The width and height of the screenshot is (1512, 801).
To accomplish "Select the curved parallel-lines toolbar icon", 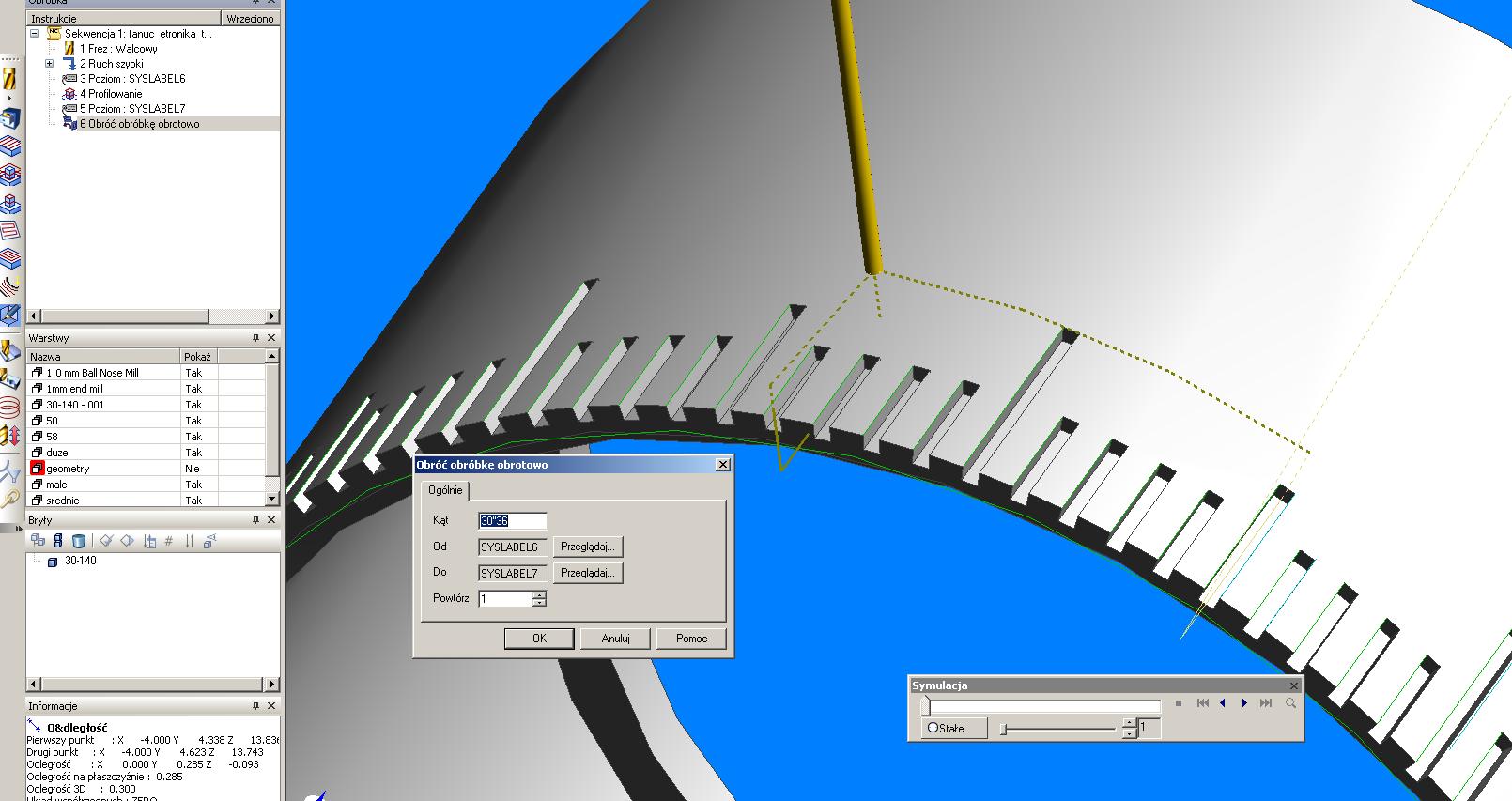I will [9, 285].
